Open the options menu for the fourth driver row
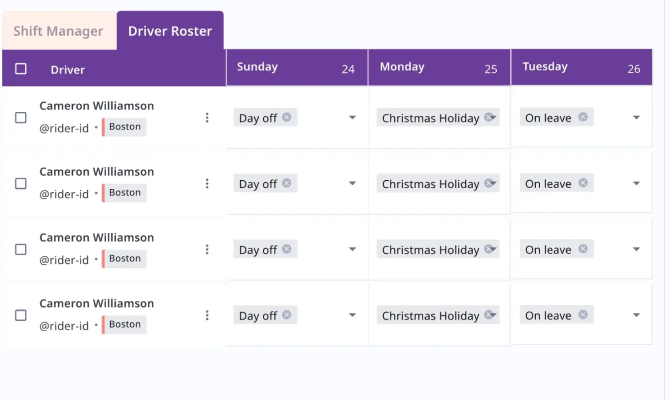671x400 pixels. [207, 315]
